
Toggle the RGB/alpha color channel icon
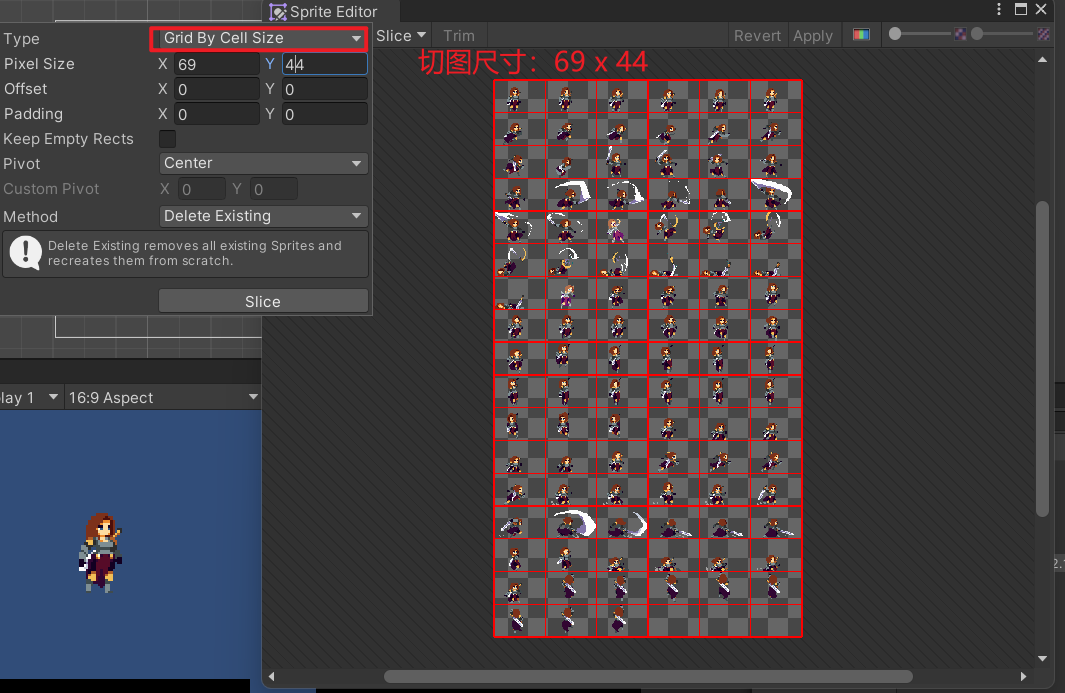[860, 35]
